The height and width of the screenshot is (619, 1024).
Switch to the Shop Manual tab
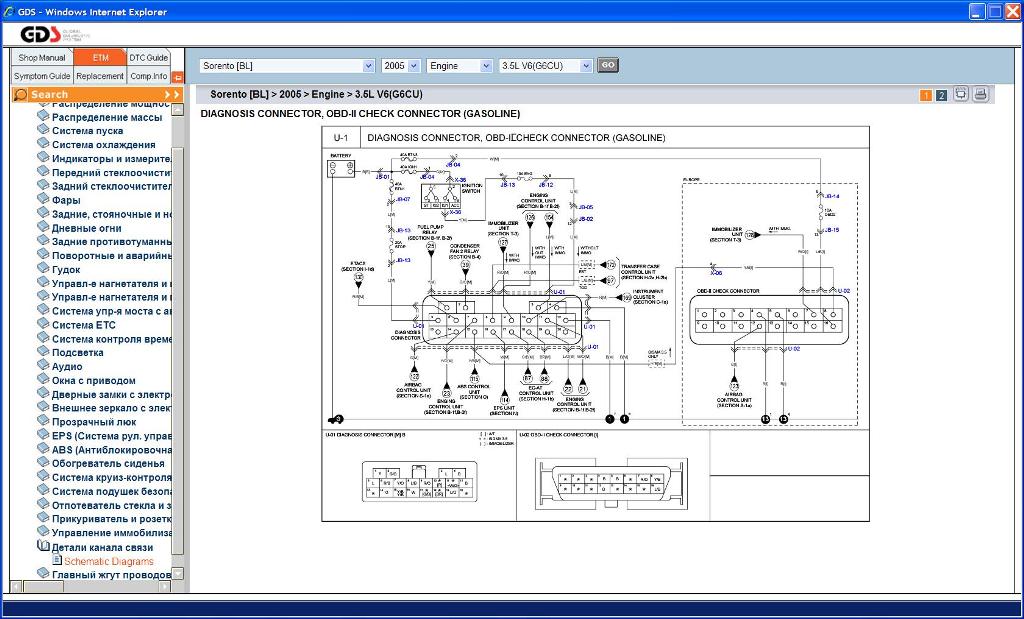[42, 58]
